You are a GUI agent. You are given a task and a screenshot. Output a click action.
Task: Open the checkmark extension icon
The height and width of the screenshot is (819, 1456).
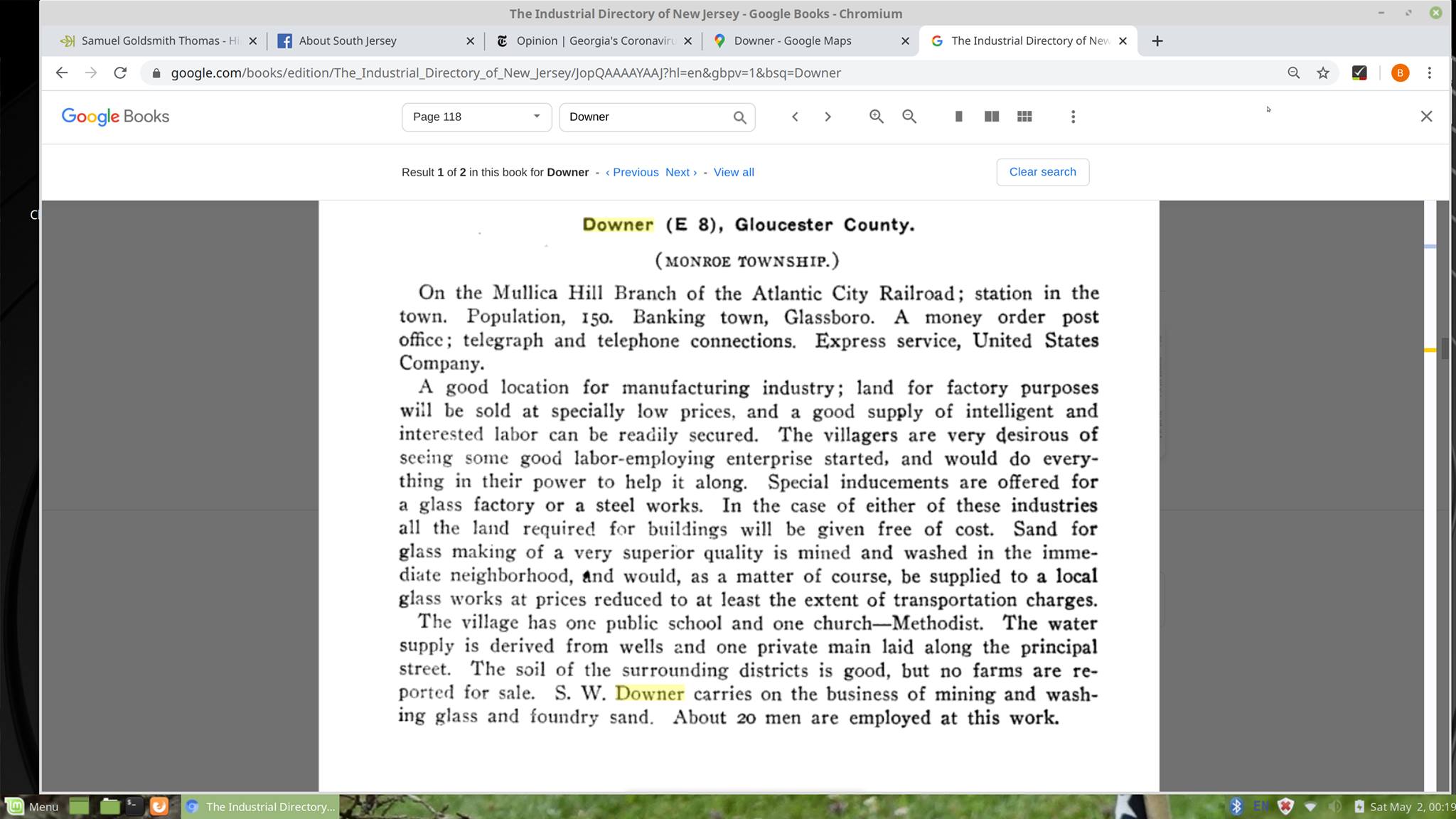(x=1359, y=73)
